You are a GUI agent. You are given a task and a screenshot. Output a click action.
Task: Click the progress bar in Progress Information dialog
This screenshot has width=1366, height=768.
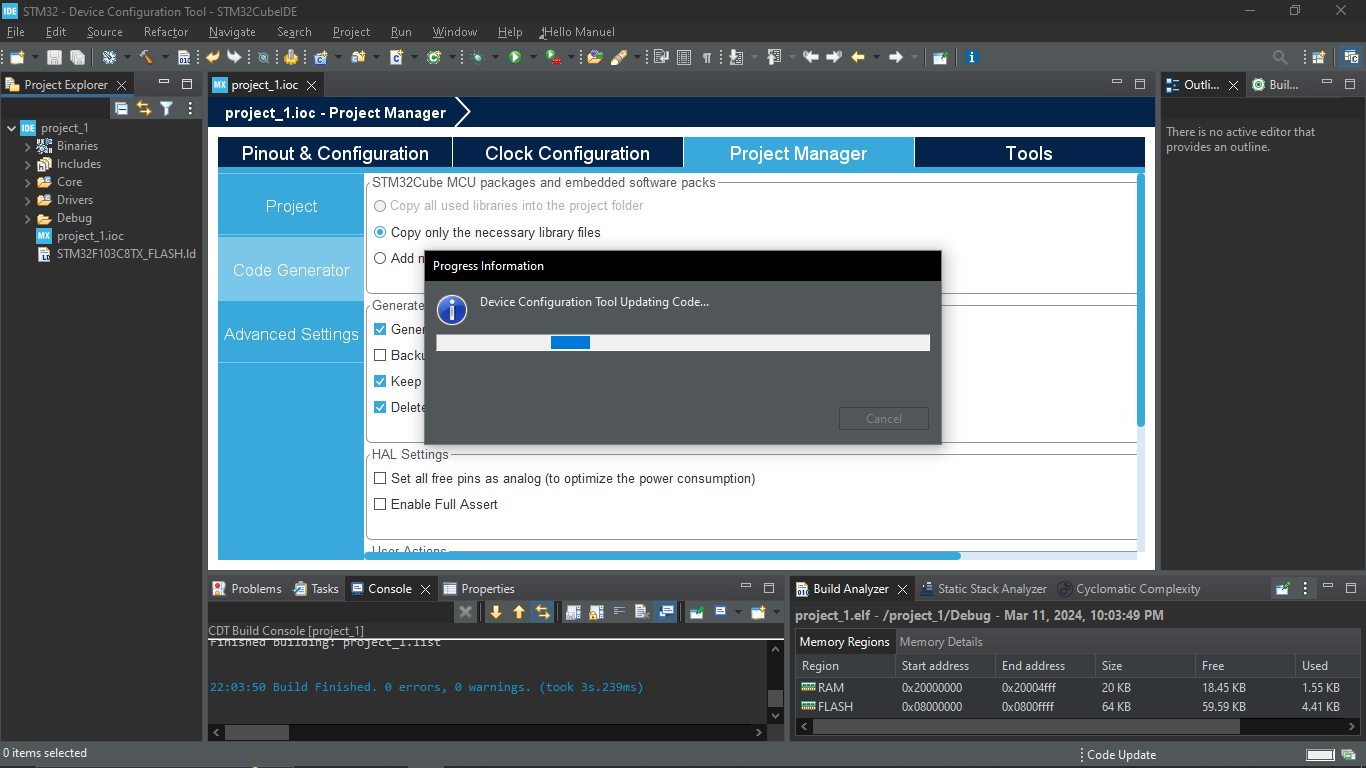click(x=683, y=342)
